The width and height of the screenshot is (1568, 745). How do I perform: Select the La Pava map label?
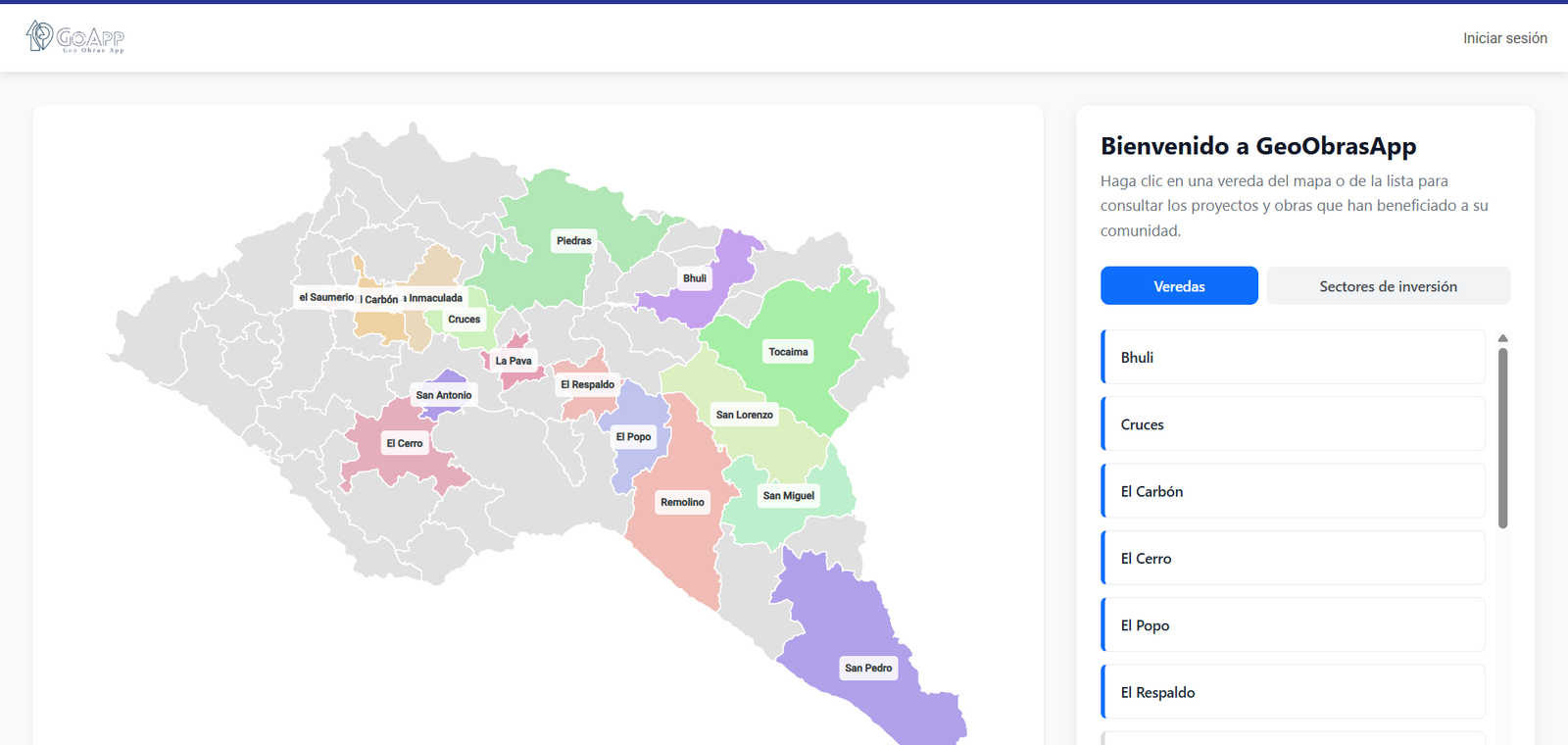point(513,362)
